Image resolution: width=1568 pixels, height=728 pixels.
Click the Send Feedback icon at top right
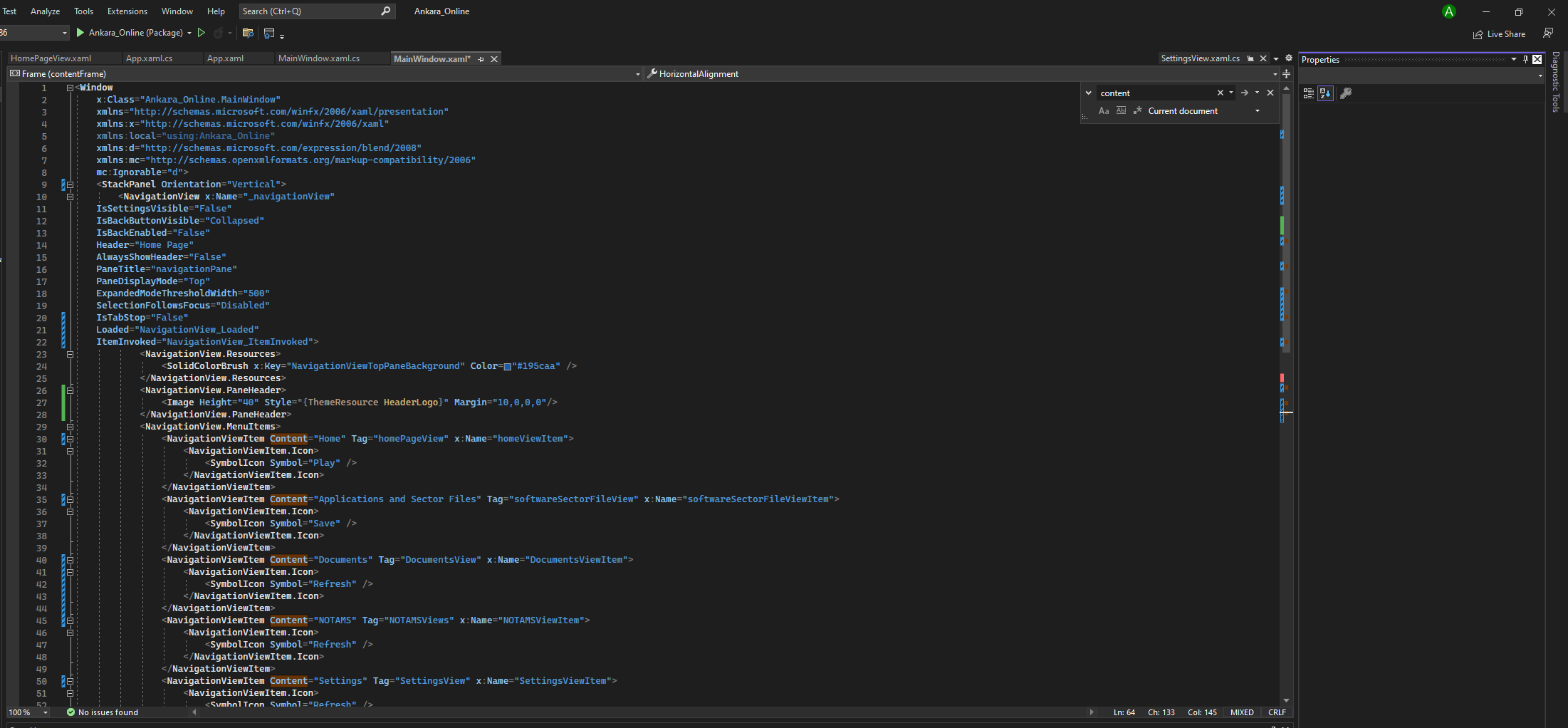pos(1548,33)
